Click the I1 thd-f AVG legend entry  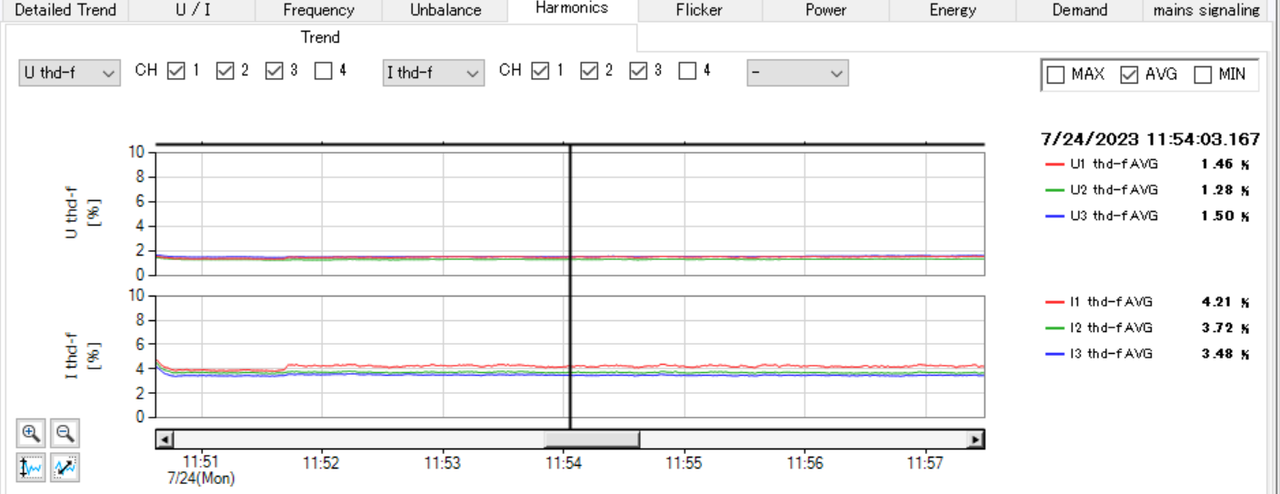(x=1098, y=301)
